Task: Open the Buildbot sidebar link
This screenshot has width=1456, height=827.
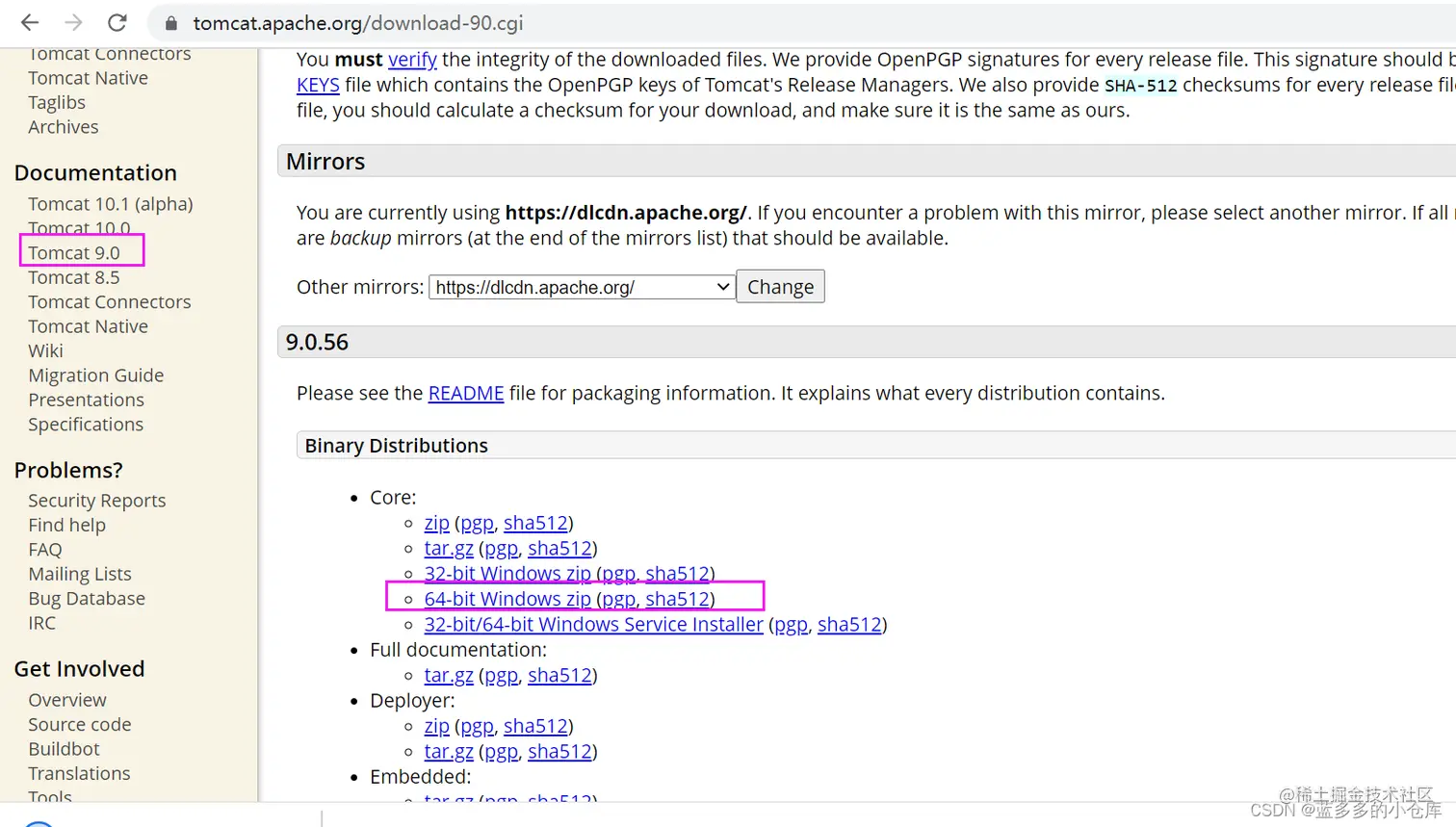Action: (64, 749)
